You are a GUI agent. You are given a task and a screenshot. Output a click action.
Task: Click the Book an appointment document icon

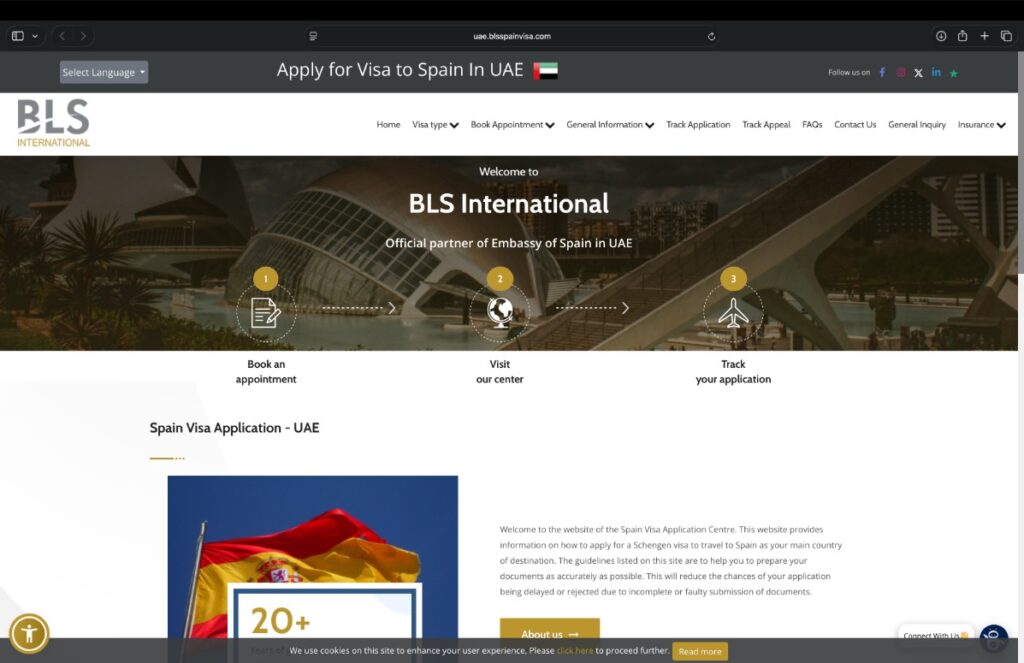click(266, 312)
